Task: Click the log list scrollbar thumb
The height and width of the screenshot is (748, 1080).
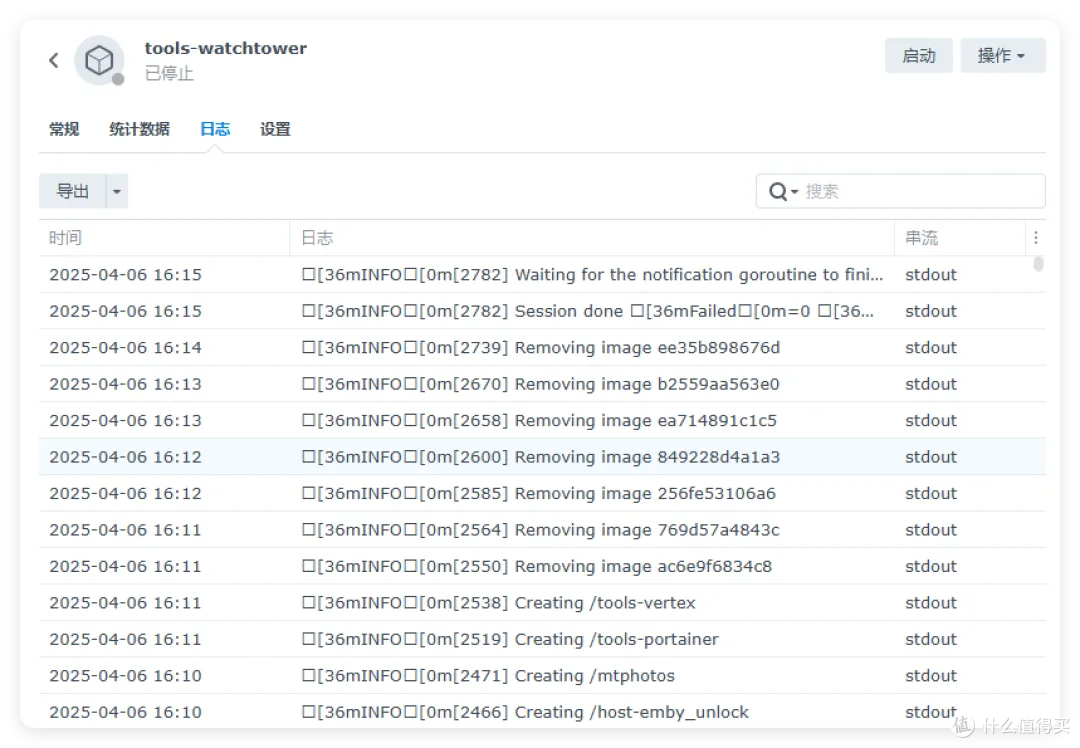Action: coord(1038,264)
